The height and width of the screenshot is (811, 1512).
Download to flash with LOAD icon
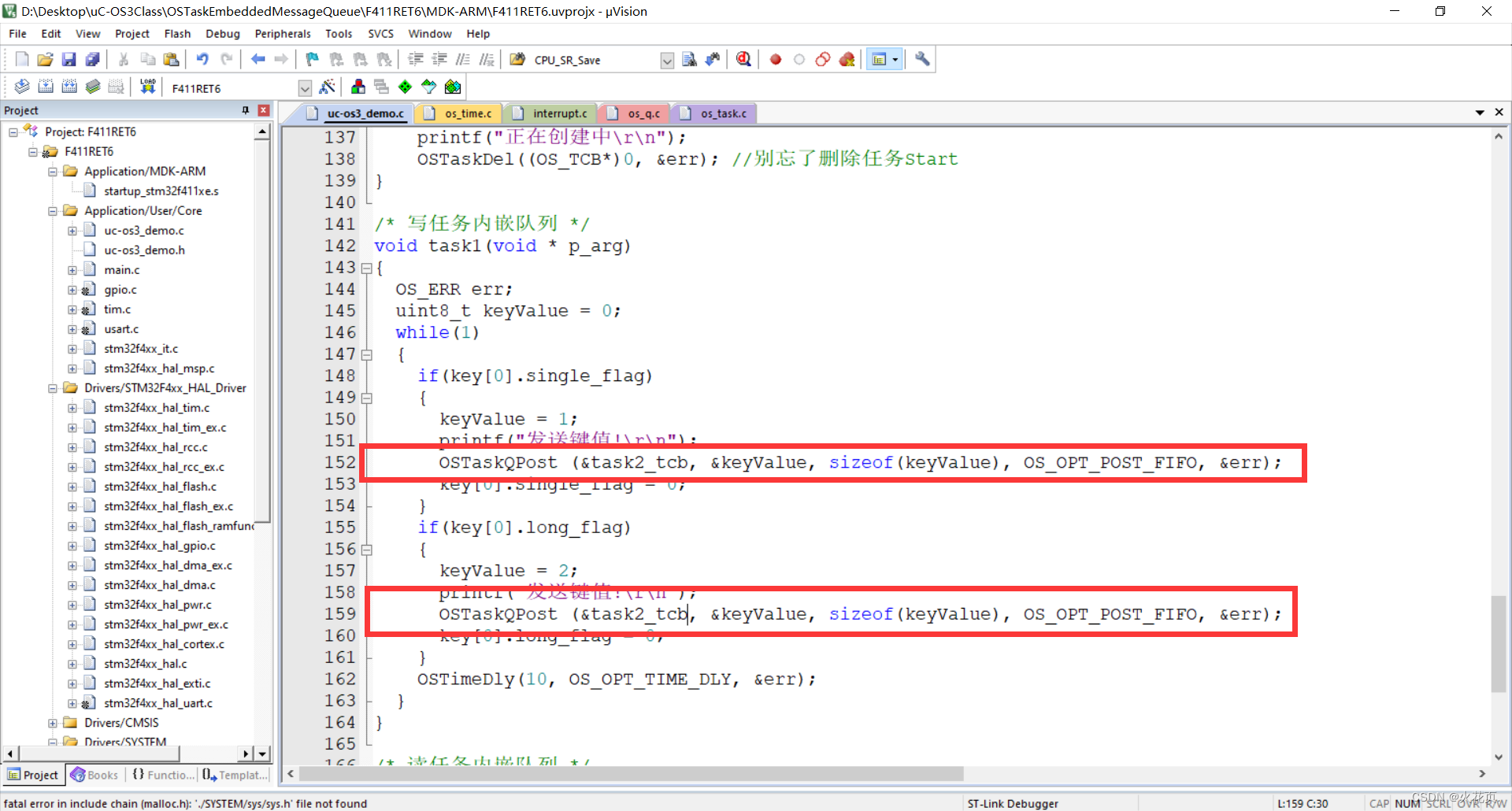pyautogui.click(x=147, y=87)
